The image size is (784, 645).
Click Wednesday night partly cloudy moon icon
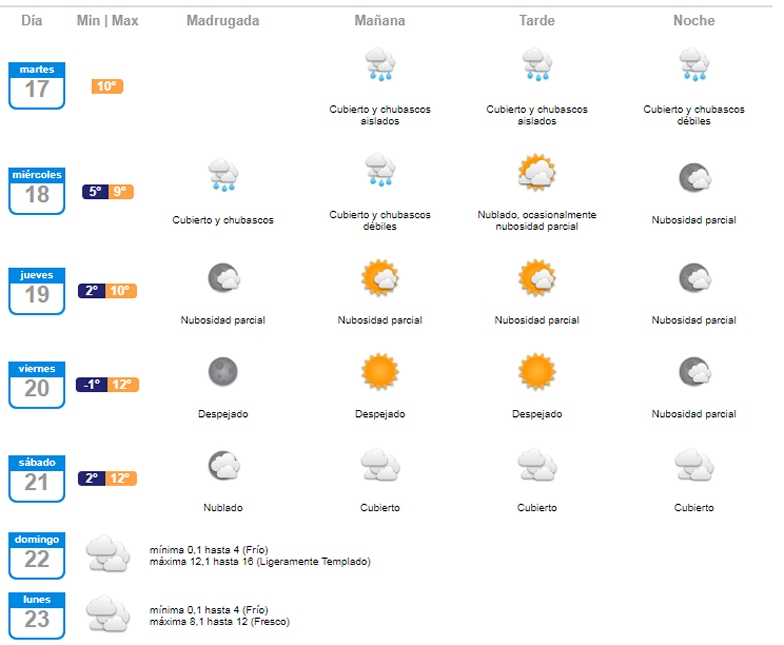pos(693,179)
